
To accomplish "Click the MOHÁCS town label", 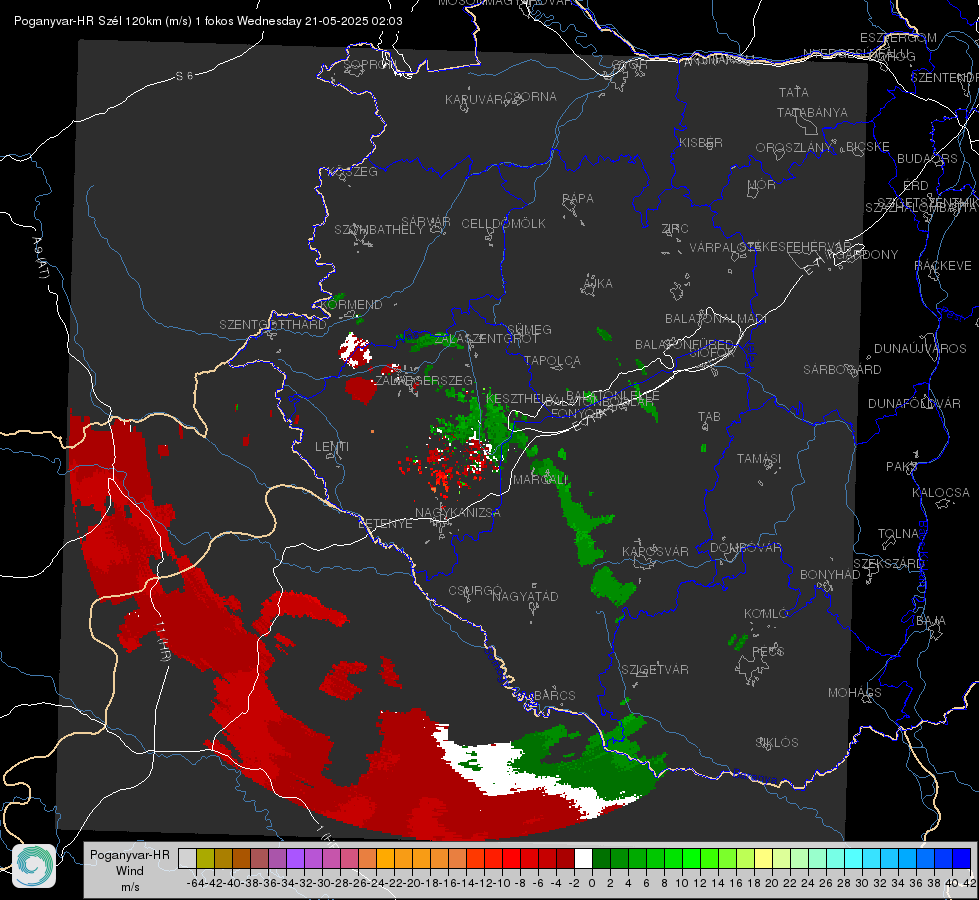I will (855, 693).
